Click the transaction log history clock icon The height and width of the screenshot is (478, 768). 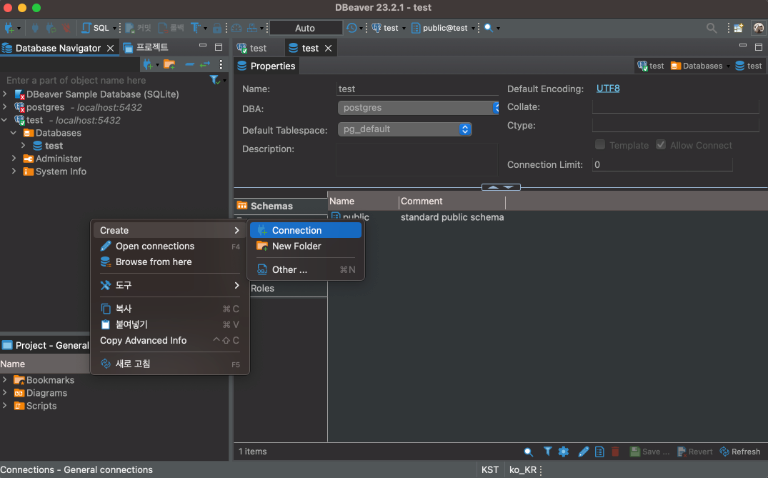(x=352, y=28)
